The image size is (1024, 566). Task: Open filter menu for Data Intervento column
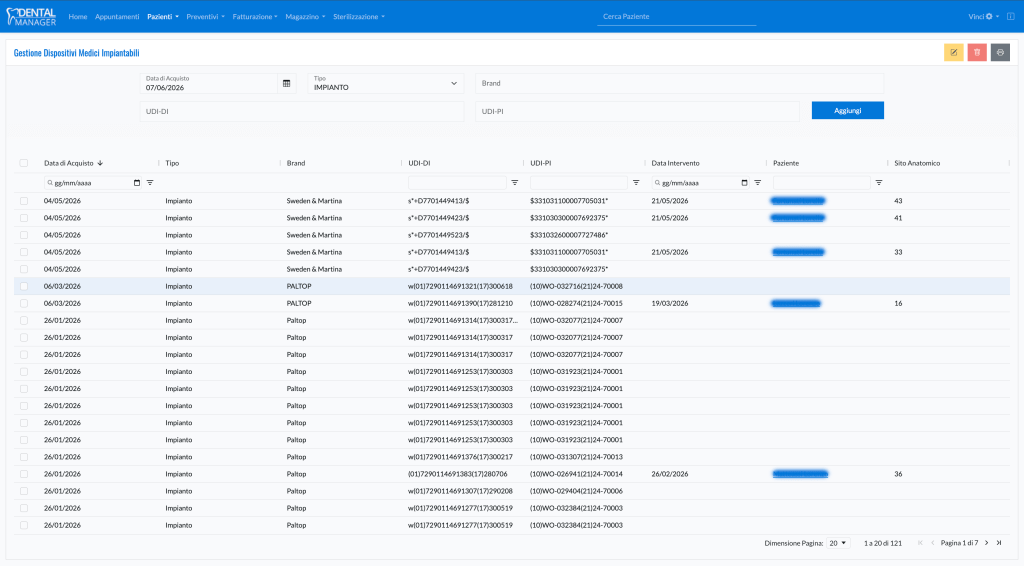pyautogui.click(x=758, y=183)
